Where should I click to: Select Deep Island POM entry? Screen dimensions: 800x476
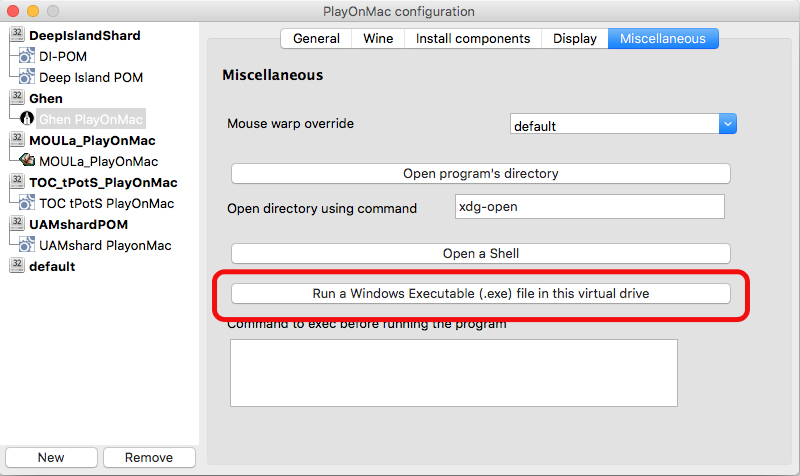coord(91,77)
